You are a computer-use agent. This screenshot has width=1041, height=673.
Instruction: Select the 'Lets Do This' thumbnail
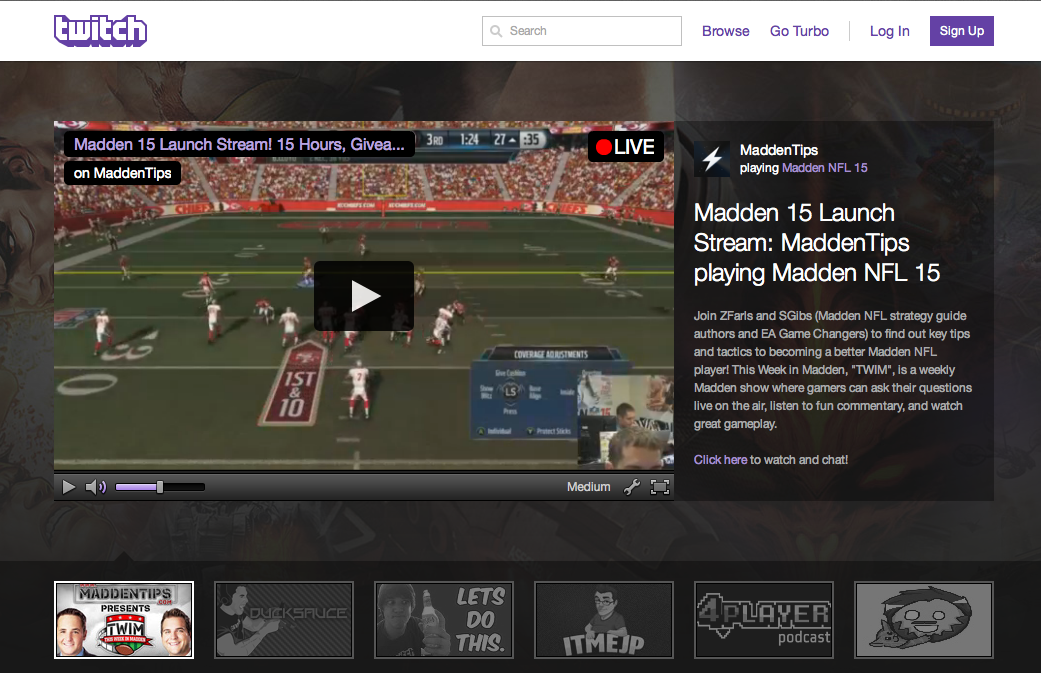[x=444, y=620]
